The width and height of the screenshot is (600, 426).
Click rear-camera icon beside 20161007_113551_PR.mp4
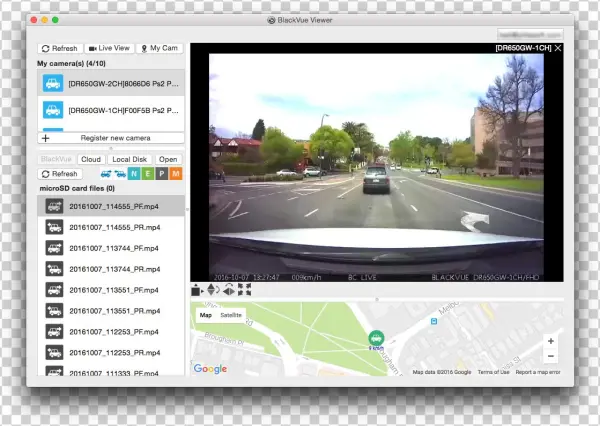point(54,311)
